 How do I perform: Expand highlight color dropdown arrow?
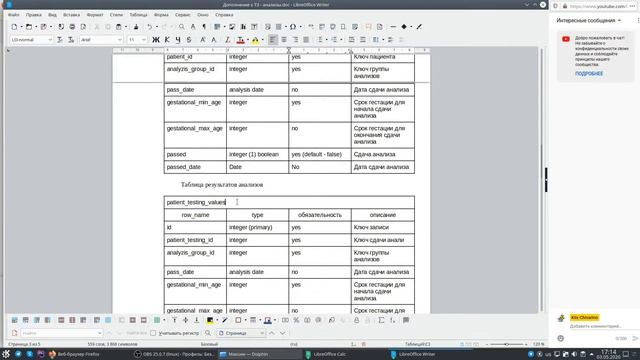click(x=262, y=40)
